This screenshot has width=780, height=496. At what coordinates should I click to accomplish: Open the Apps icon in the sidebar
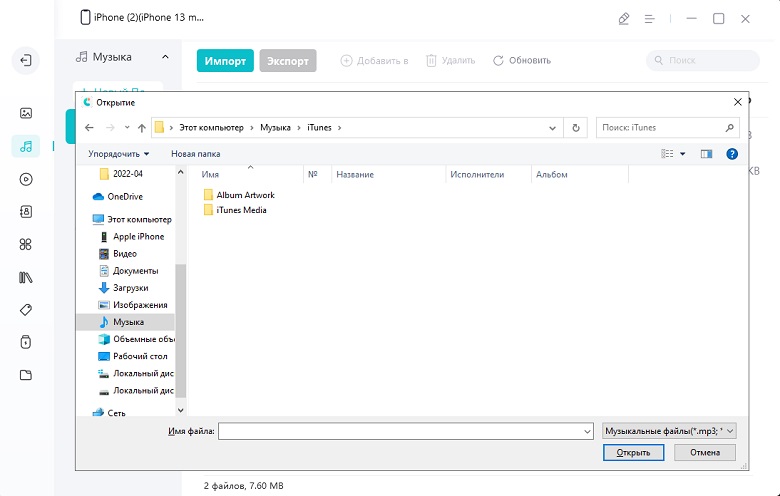pos(26,244)
